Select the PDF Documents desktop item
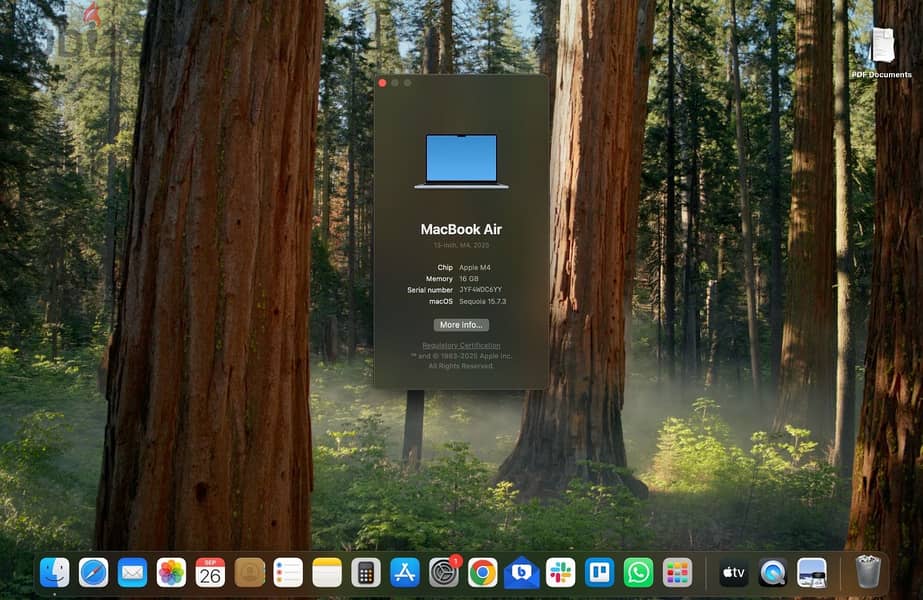923x600 pixels. pos(882,53)
